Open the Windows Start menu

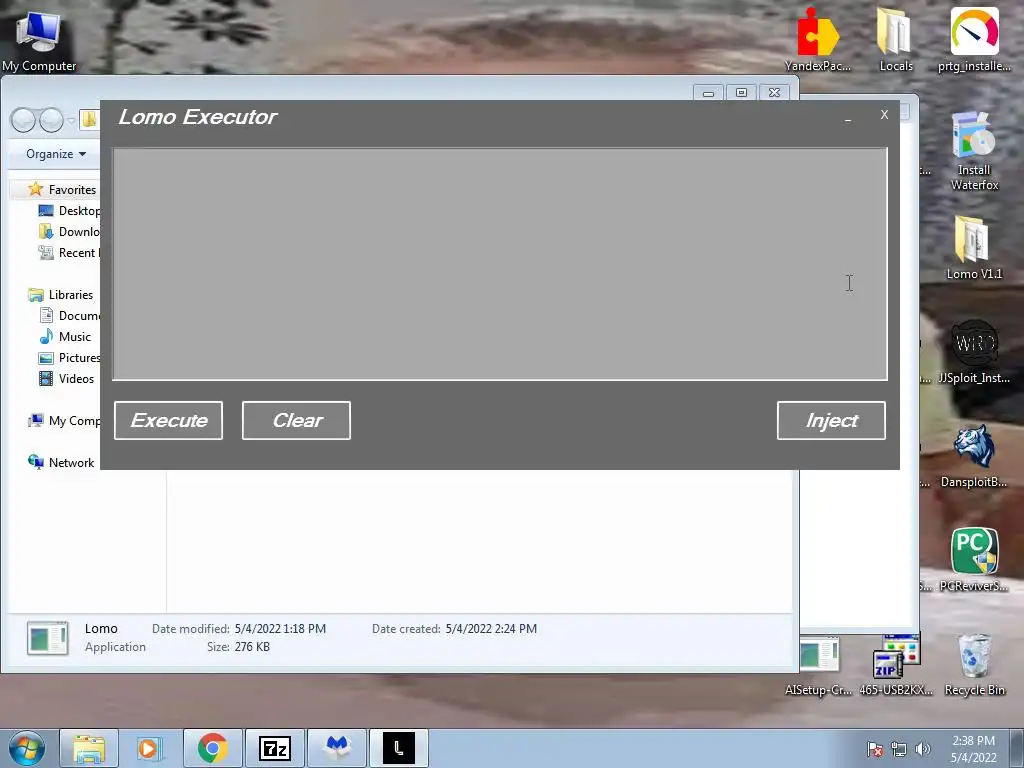coord(27,748)
